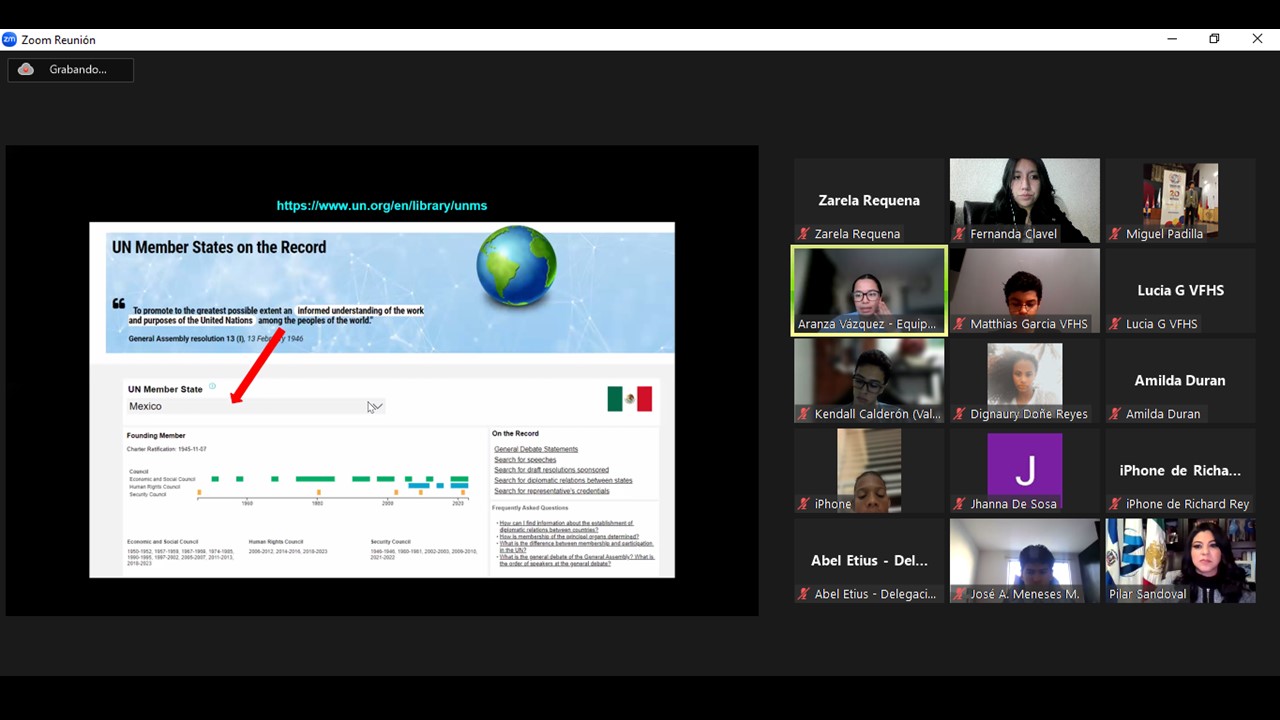1280x720 pixels.
Task: Click the cloud recording icon
Action: (x=26, y=69)
